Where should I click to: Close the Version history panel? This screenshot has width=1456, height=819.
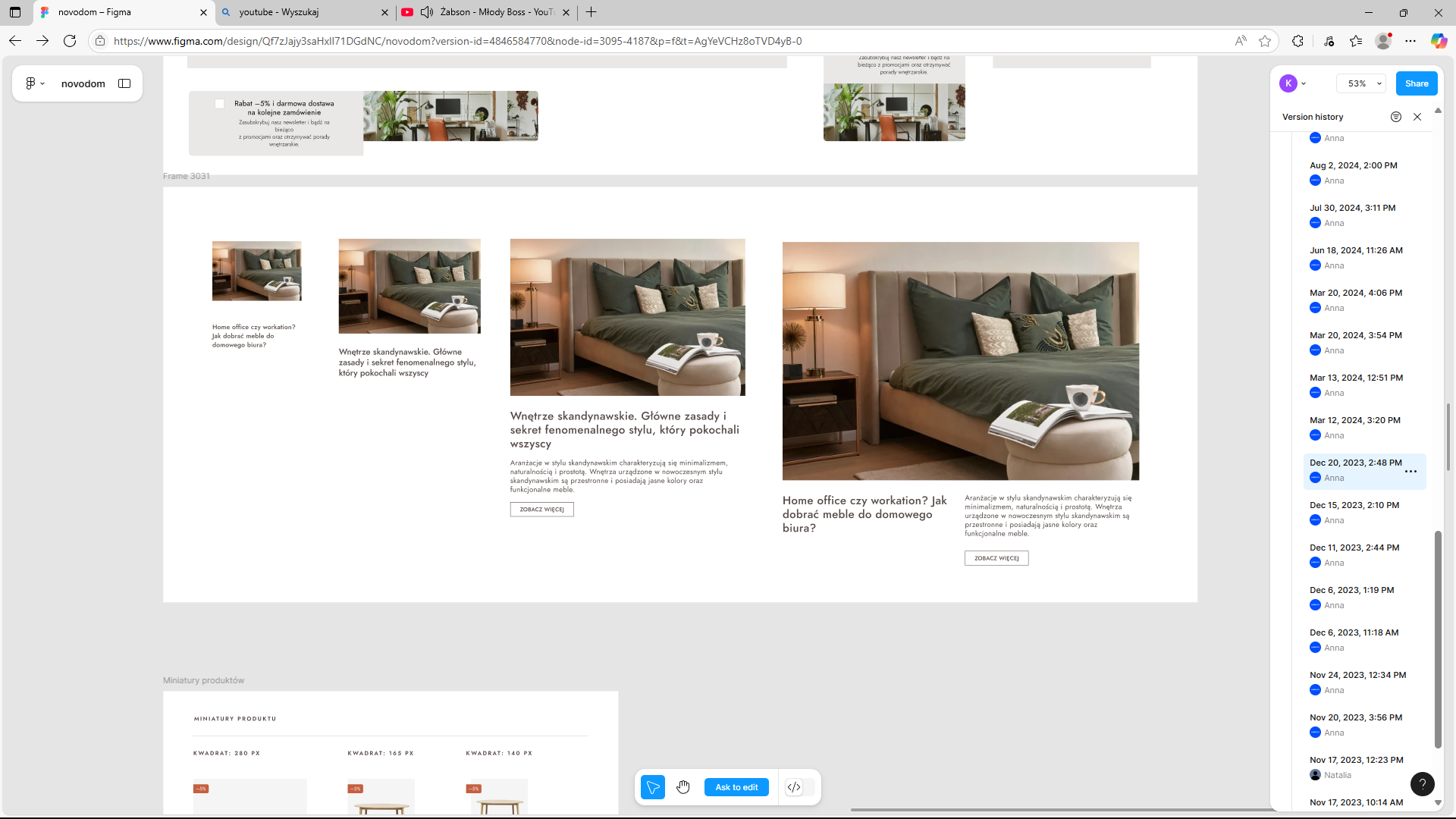pyautogui.click(x=1417, y=117)
